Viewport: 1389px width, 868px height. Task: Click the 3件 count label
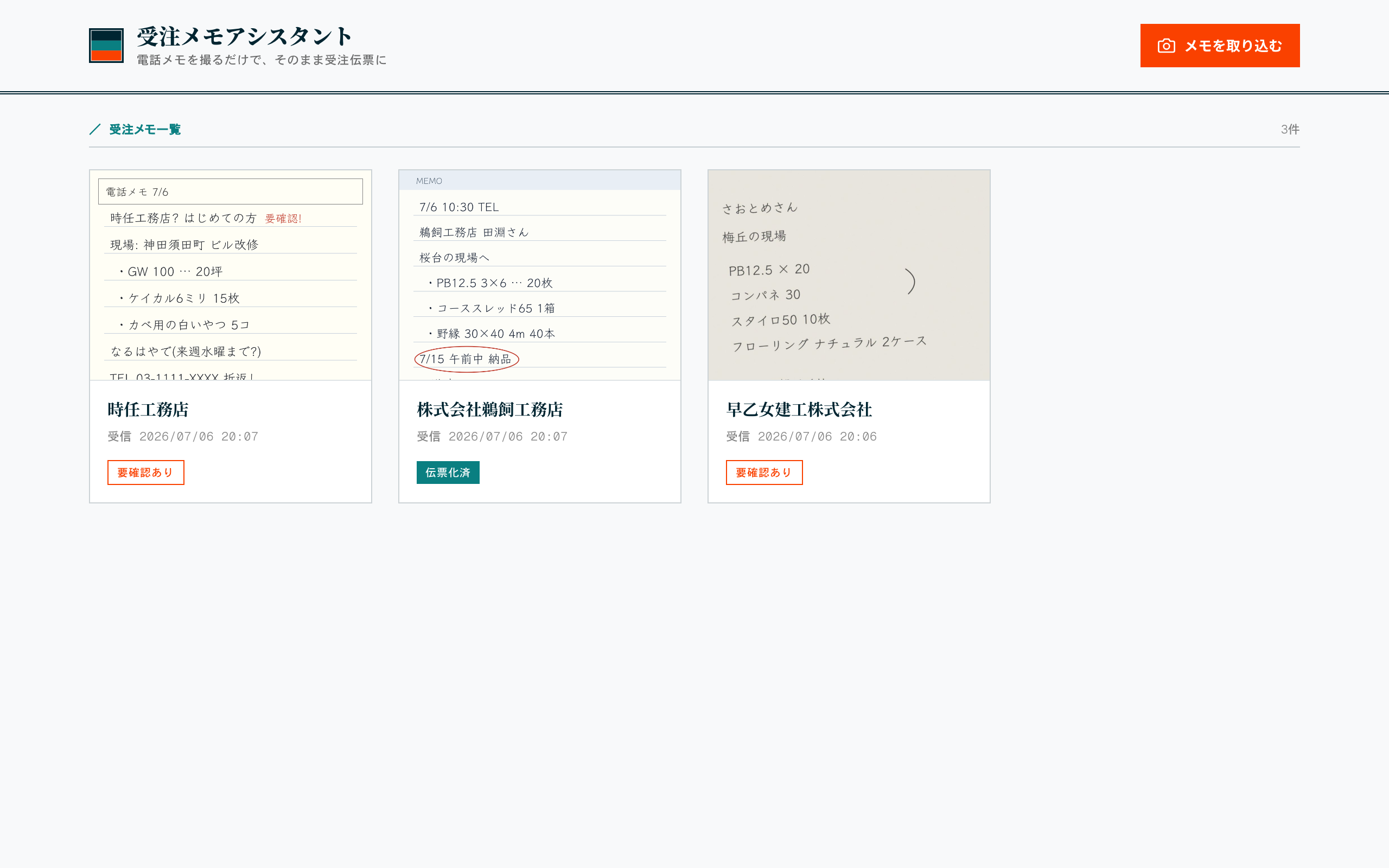click(x=1290, y=130)
